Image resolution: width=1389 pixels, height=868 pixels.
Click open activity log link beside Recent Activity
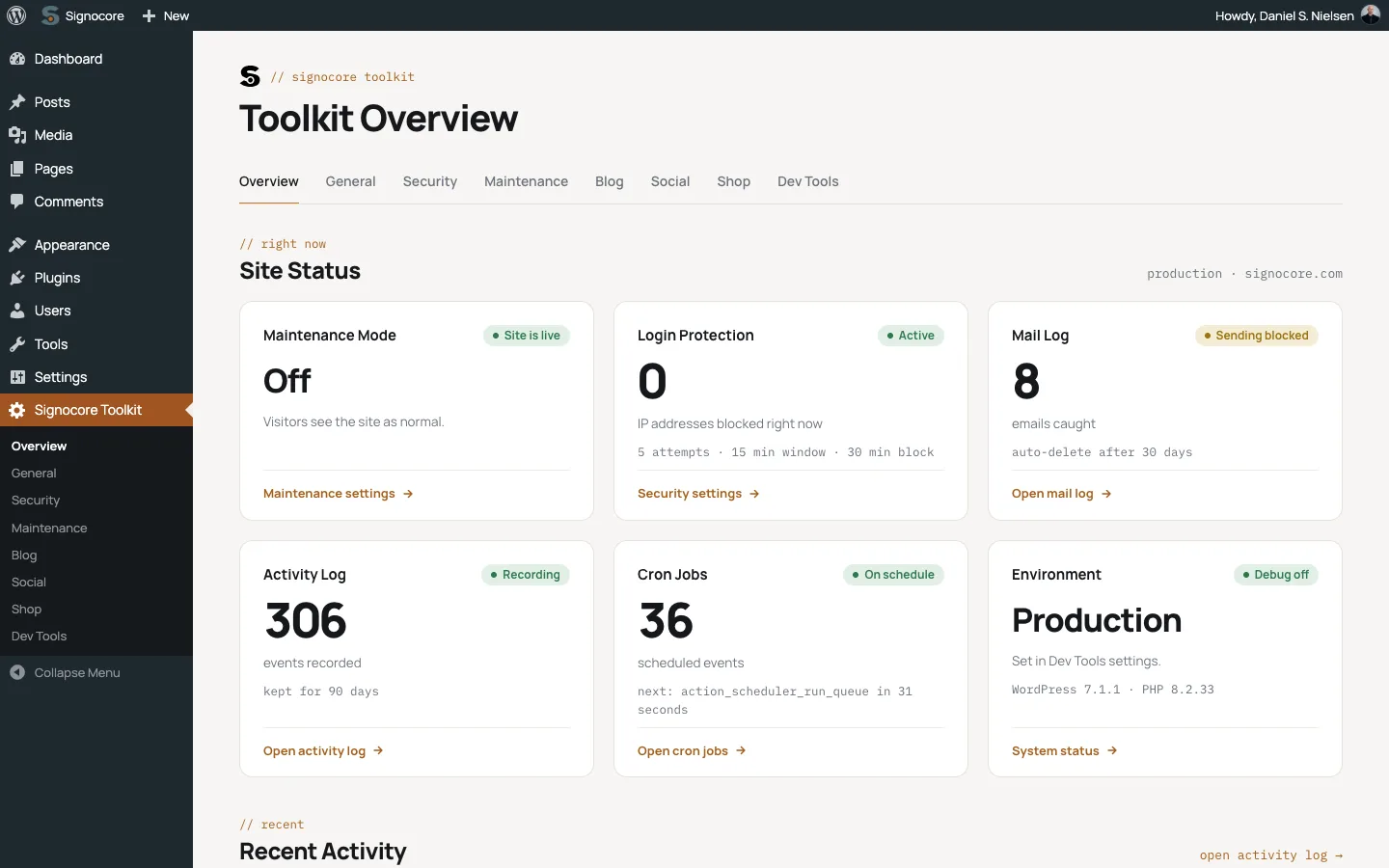(x=1271, y=855)
